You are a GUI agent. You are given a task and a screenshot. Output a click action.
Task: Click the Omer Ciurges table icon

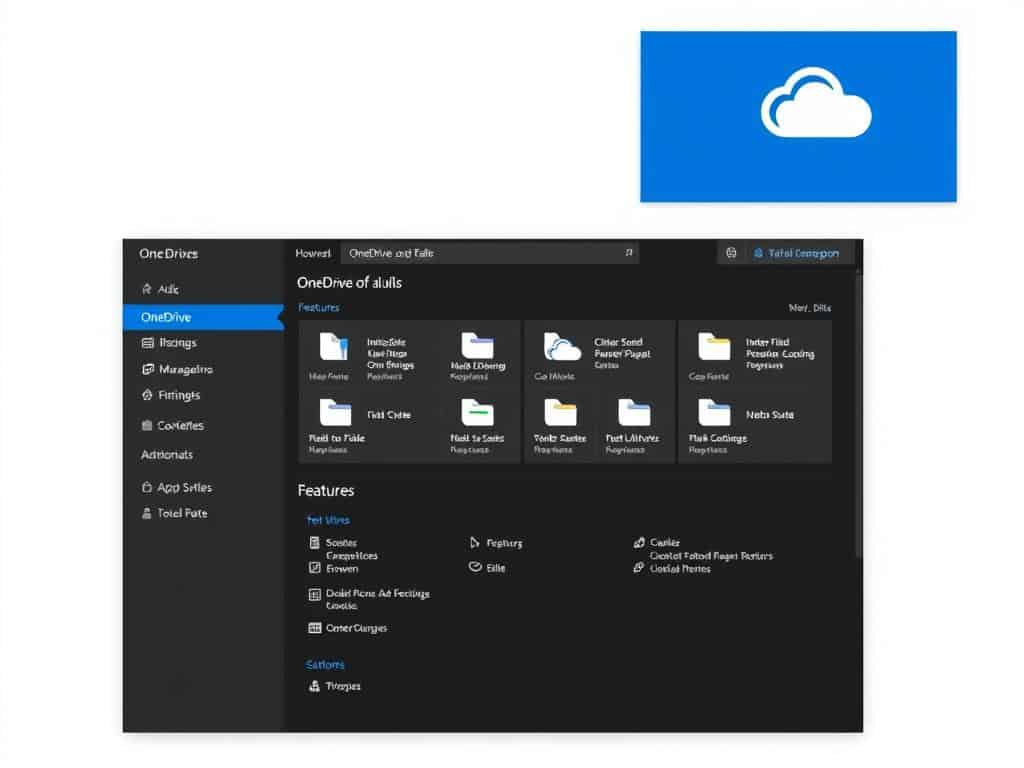coord(314,628)
